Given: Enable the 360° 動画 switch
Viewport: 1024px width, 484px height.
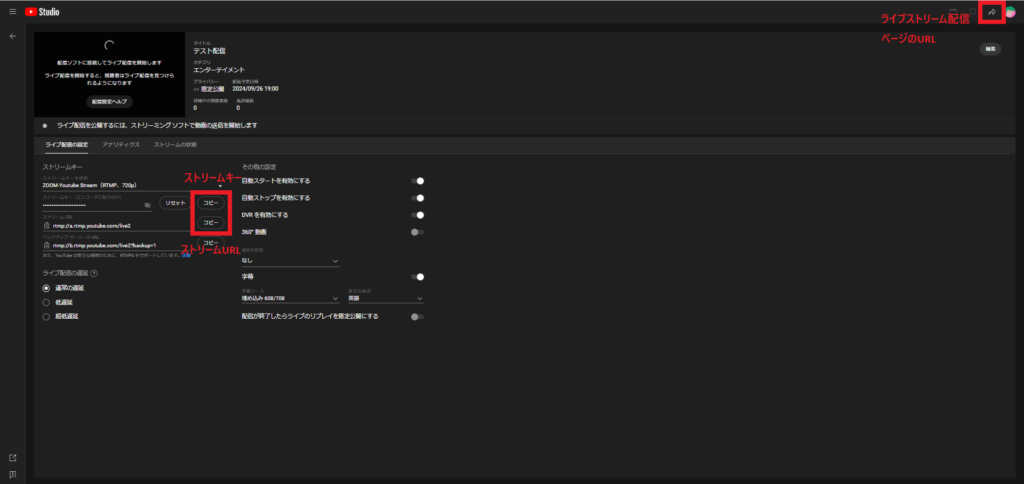Looking at the screenshot, I should tap(417, 232).
